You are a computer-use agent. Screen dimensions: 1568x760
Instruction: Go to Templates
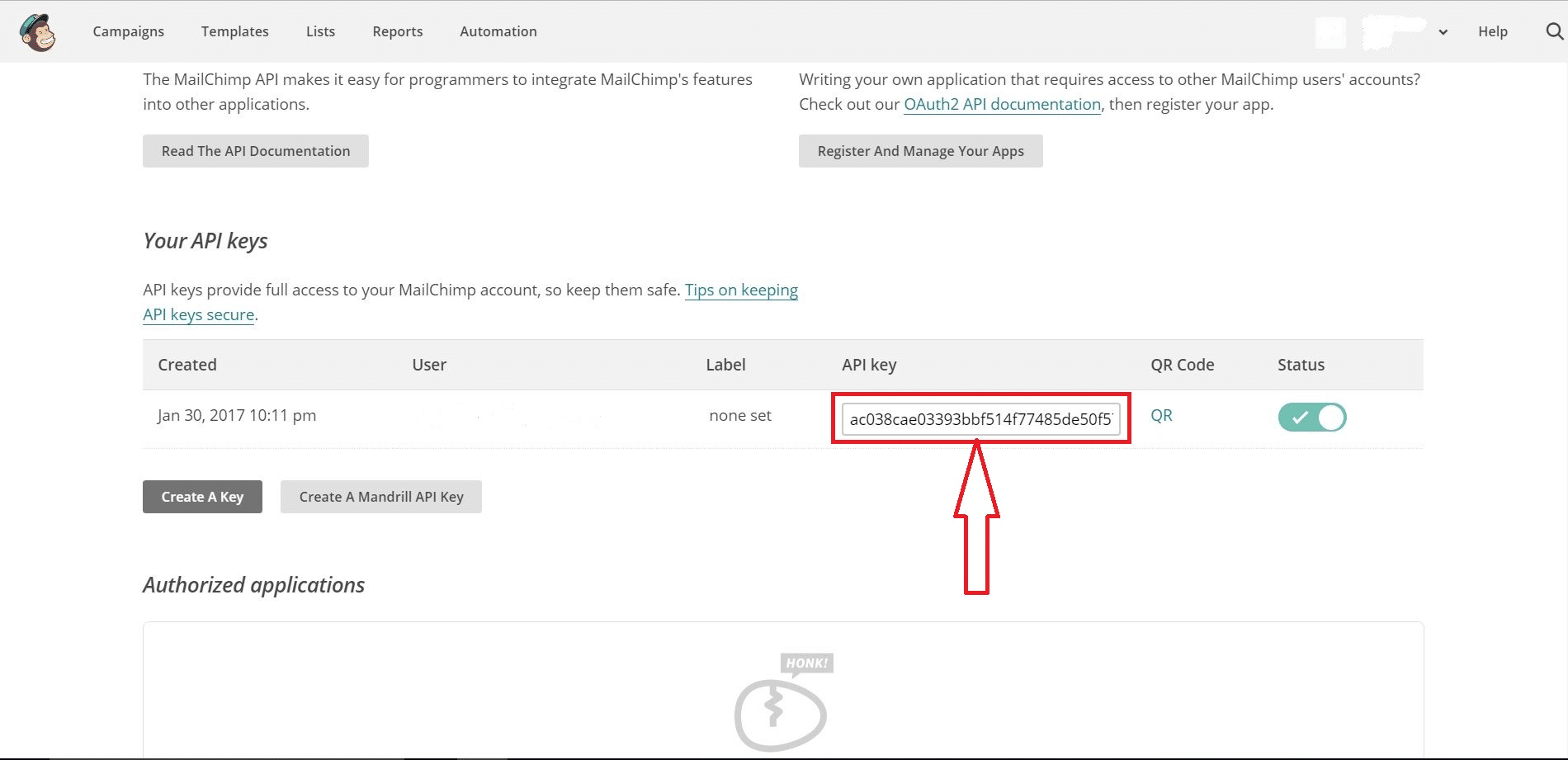click(x=235, y=31)
